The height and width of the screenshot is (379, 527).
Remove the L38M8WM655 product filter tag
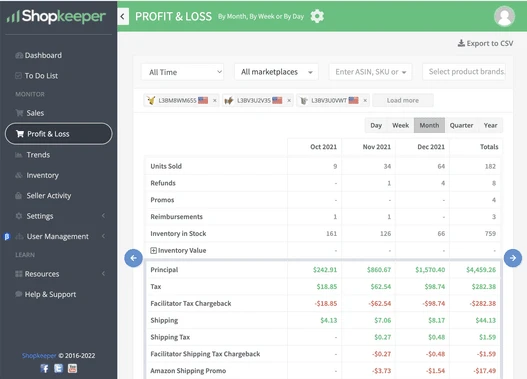[215, 100]
